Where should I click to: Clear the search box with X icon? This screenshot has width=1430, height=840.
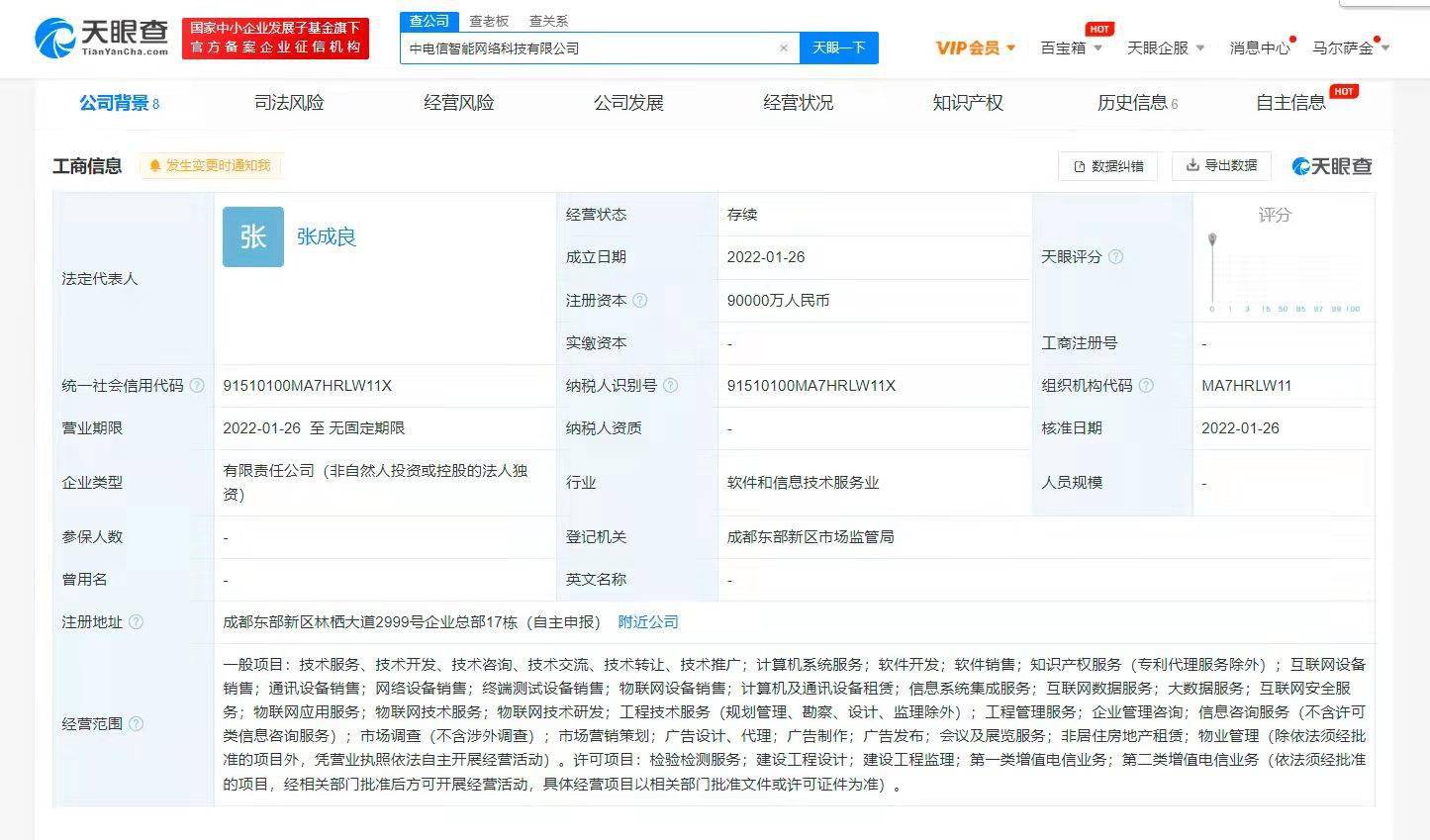pos(784,47)
